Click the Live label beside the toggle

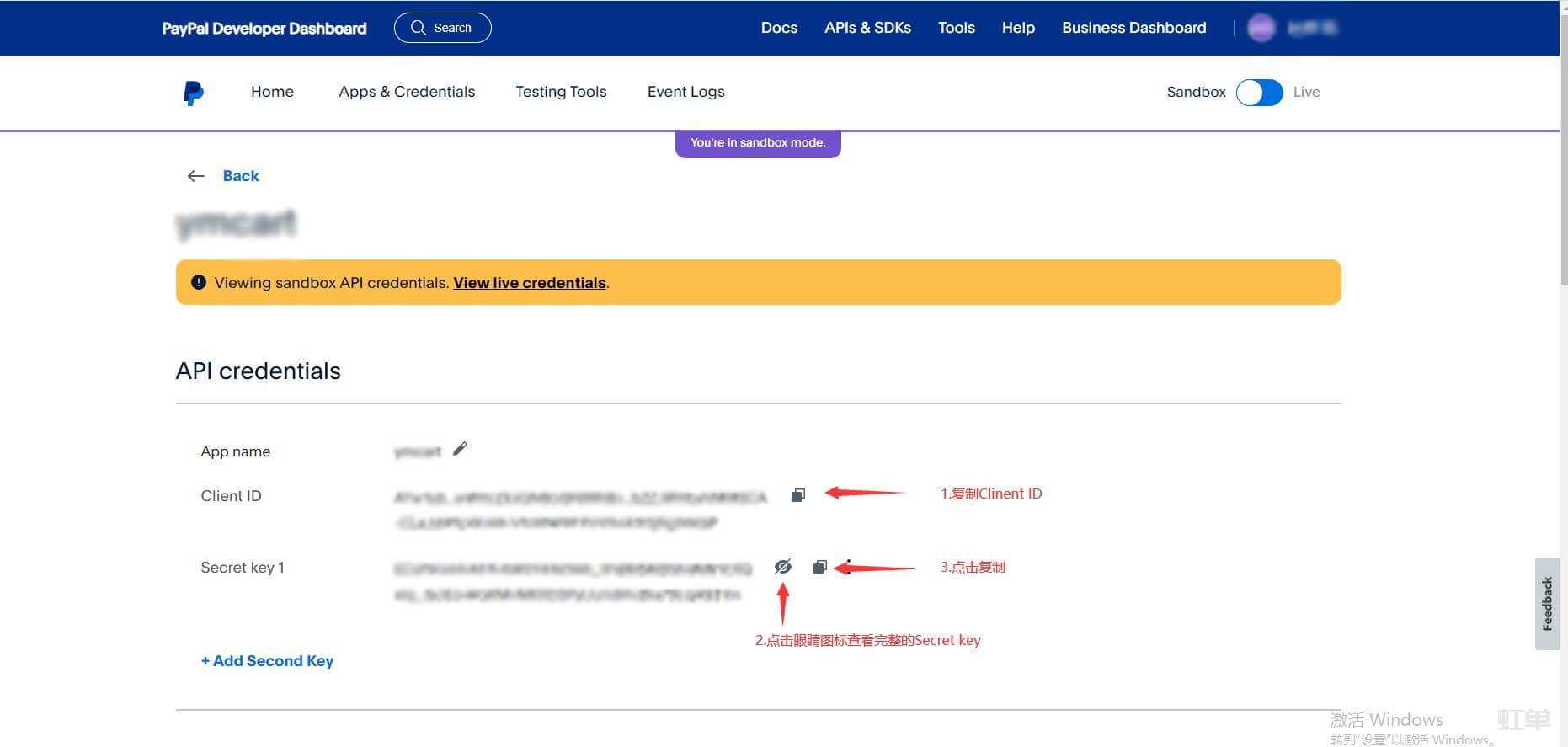coord(1307,92)
